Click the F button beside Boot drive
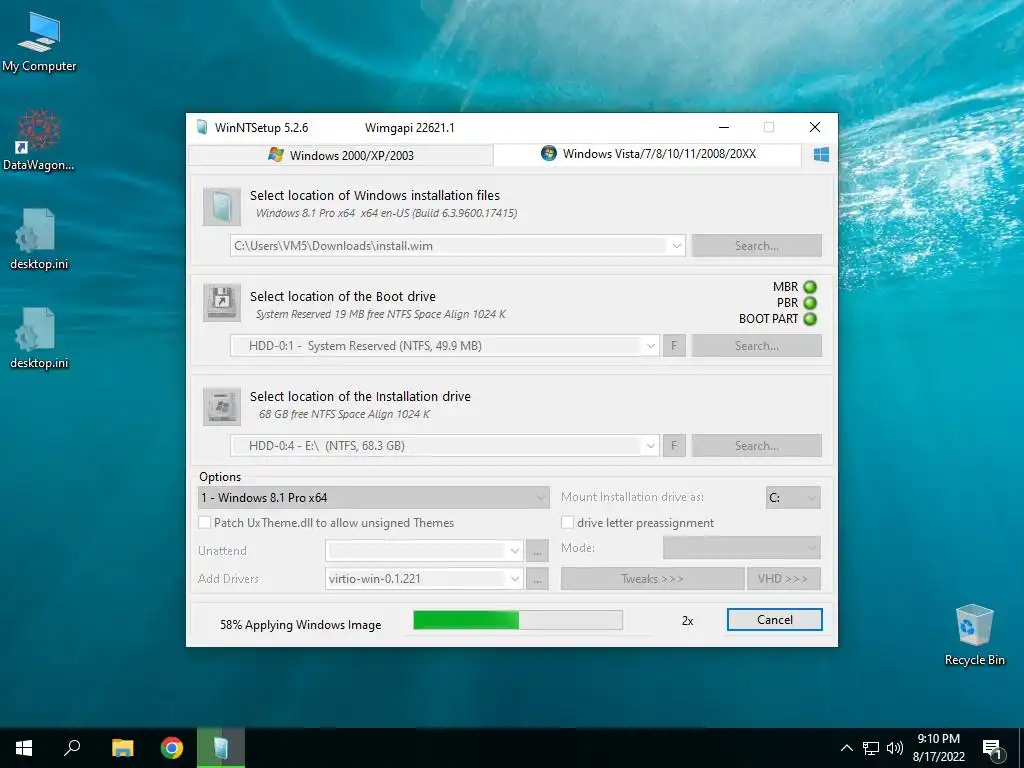 pyautogui.click(x=674, y=346)
